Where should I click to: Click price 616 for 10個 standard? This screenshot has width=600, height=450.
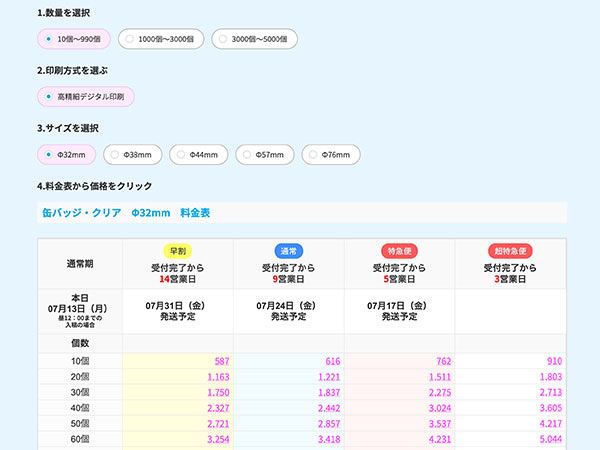333,361
